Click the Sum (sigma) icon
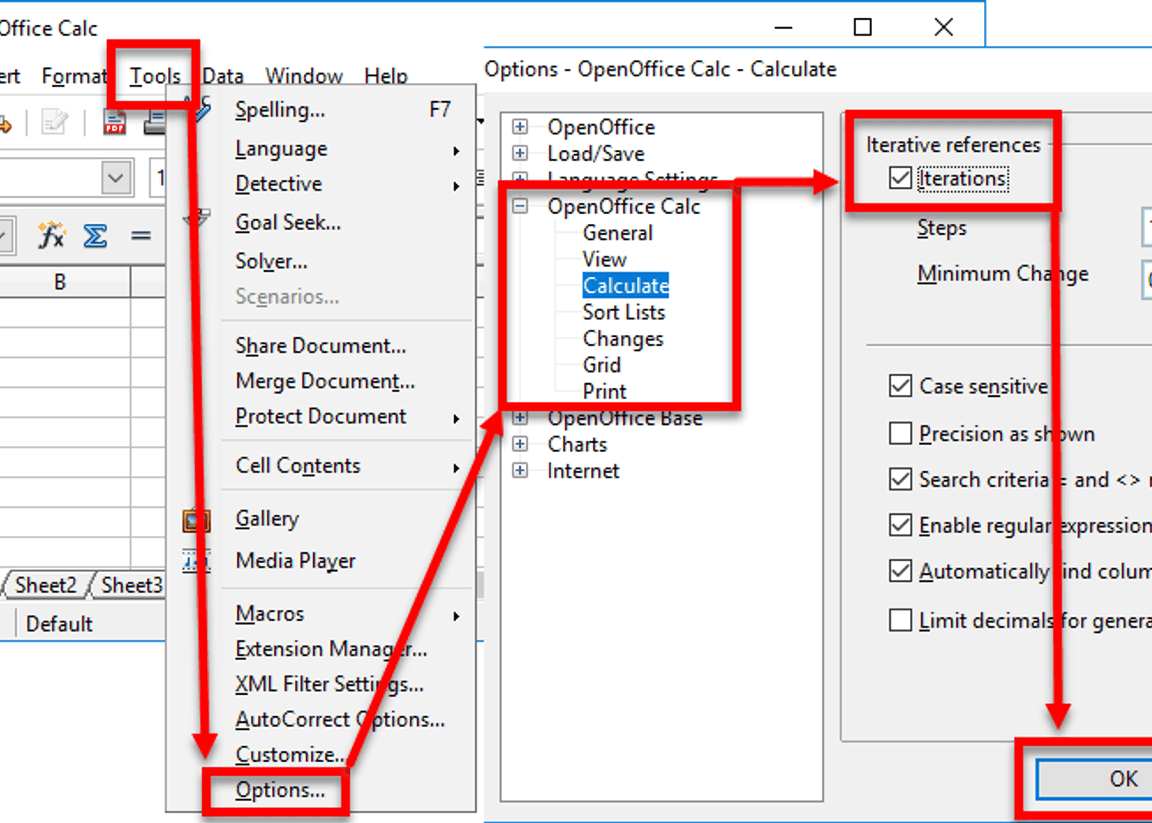The width and height of the screenshot is (1152, 823). (95, 236)
